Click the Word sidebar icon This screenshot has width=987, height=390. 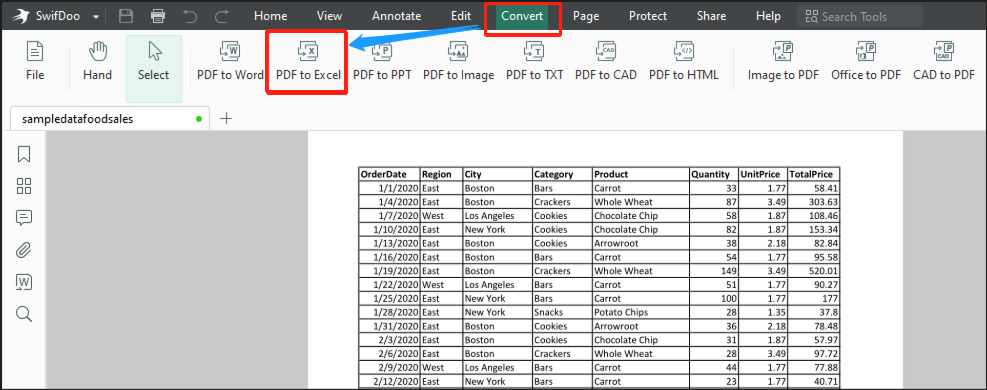(x=24, y=282)
